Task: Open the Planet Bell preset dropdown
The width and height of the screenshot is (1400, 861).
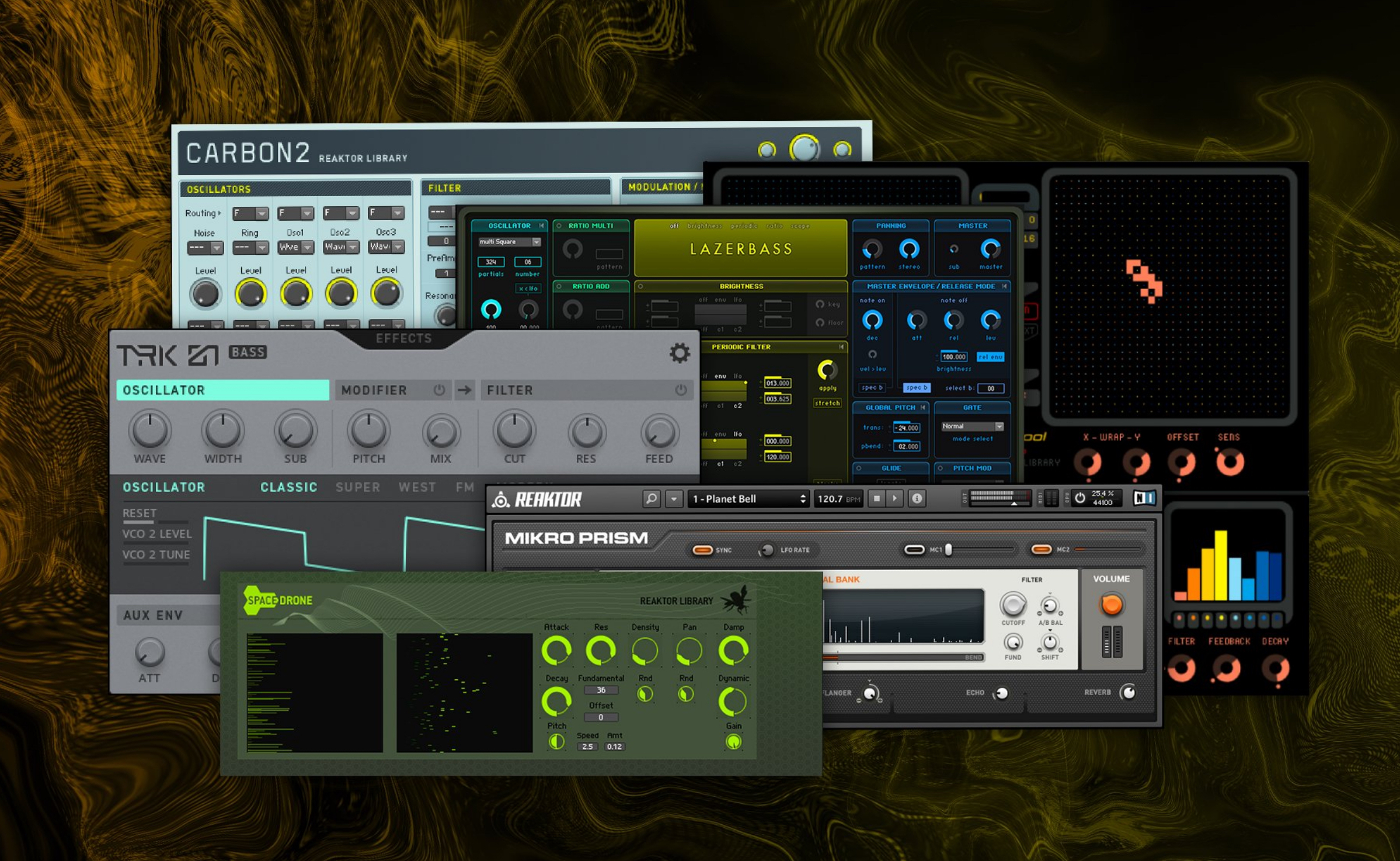Action: click(x=748, y=499)
